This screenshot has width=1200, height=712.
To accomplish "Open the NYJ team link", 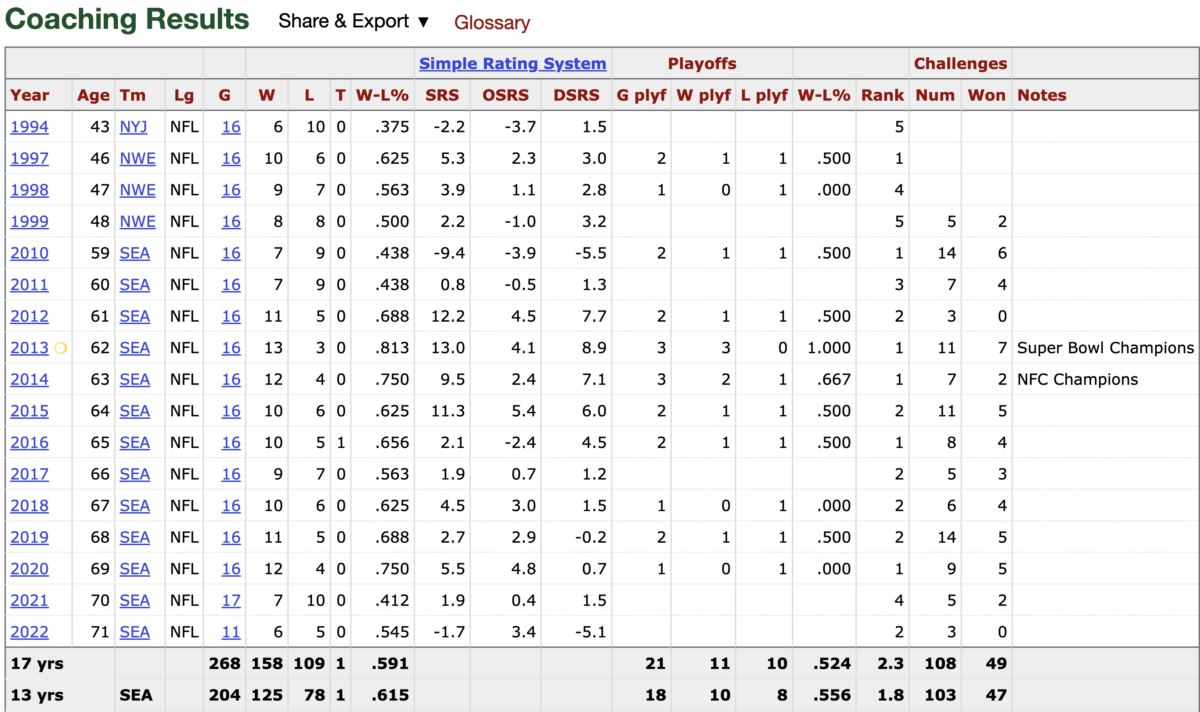I will tap(133, 126).
